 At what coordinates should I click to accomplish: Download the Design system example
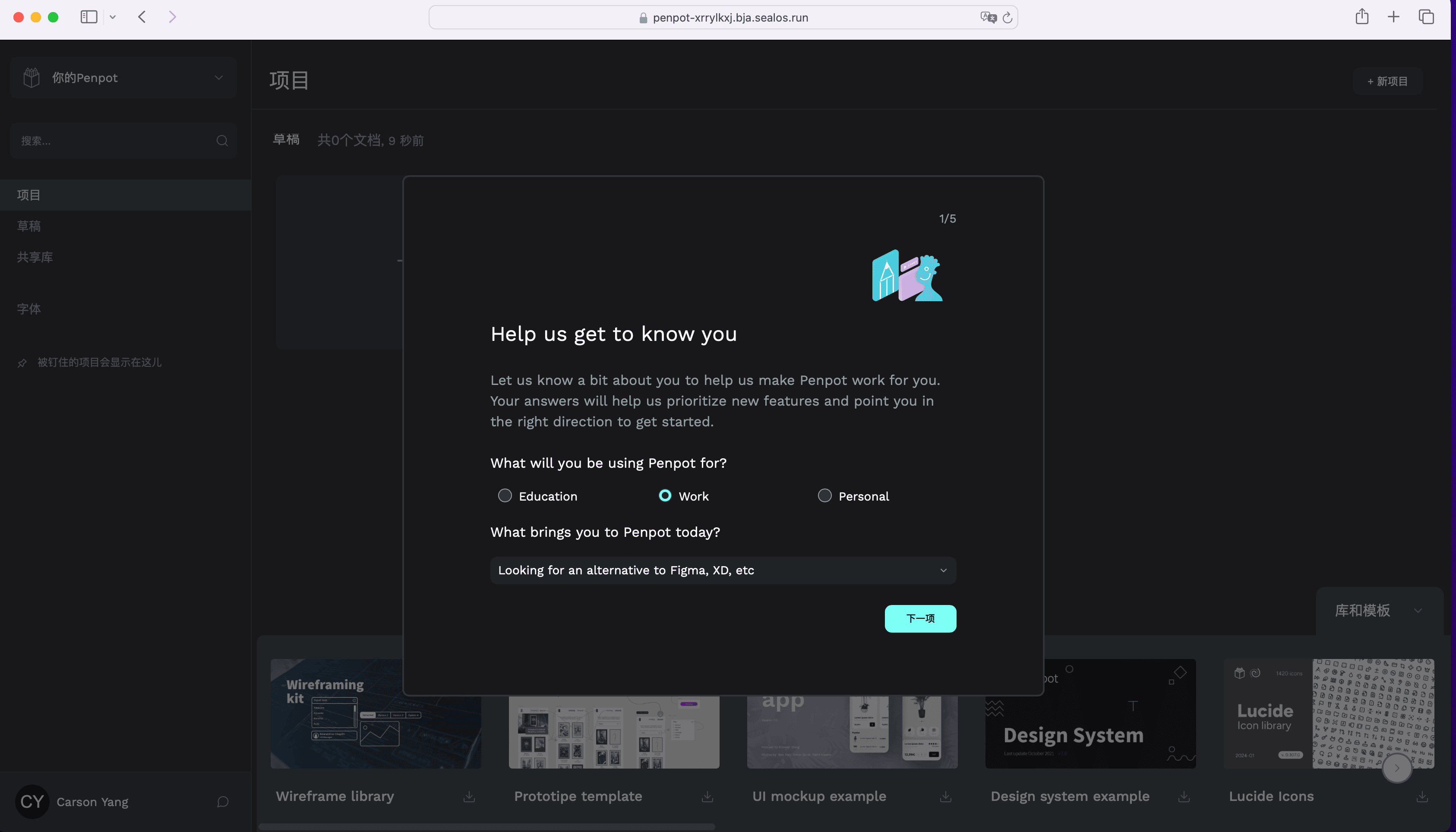(1184, 797)
